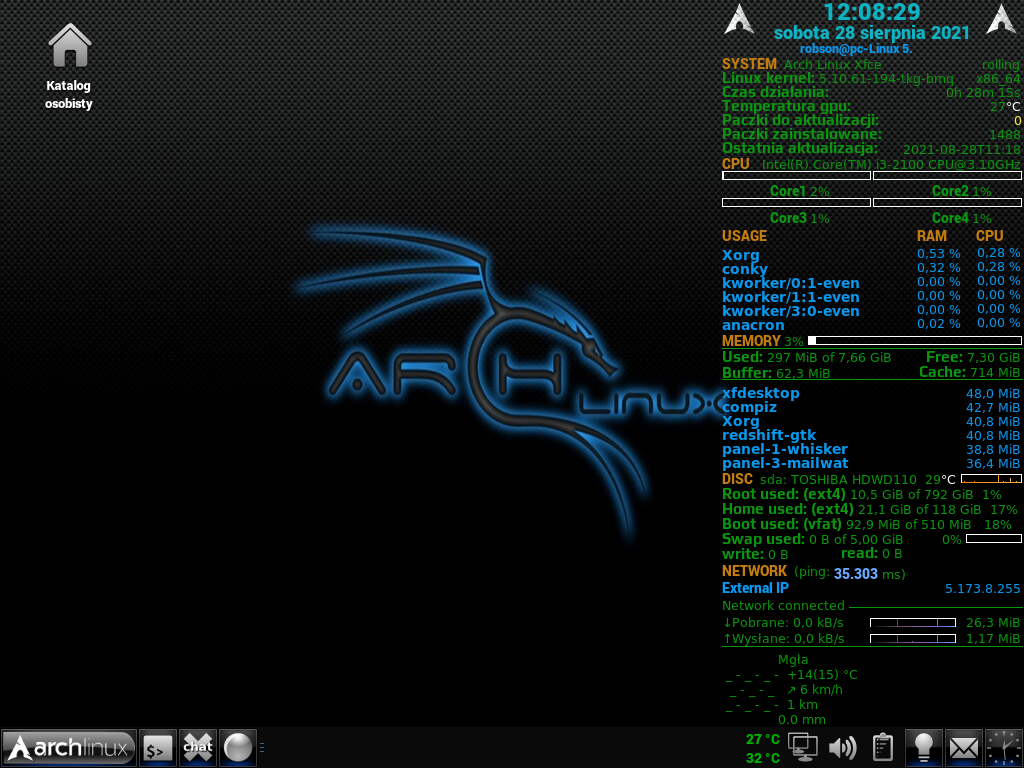Screen dimensions: 1024x768
Task: Open the Arch Linux whisker menu
Action: tap(69, 747)
